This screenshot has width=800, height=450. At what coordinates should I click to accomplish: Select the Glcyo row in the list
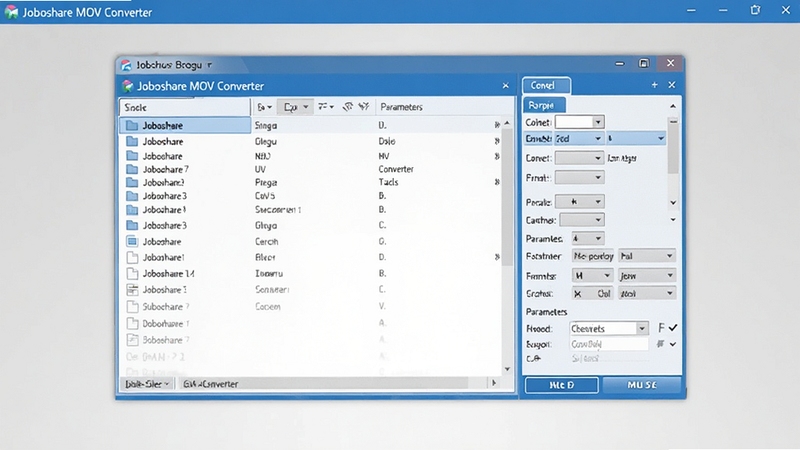click(x=311, y=225)
